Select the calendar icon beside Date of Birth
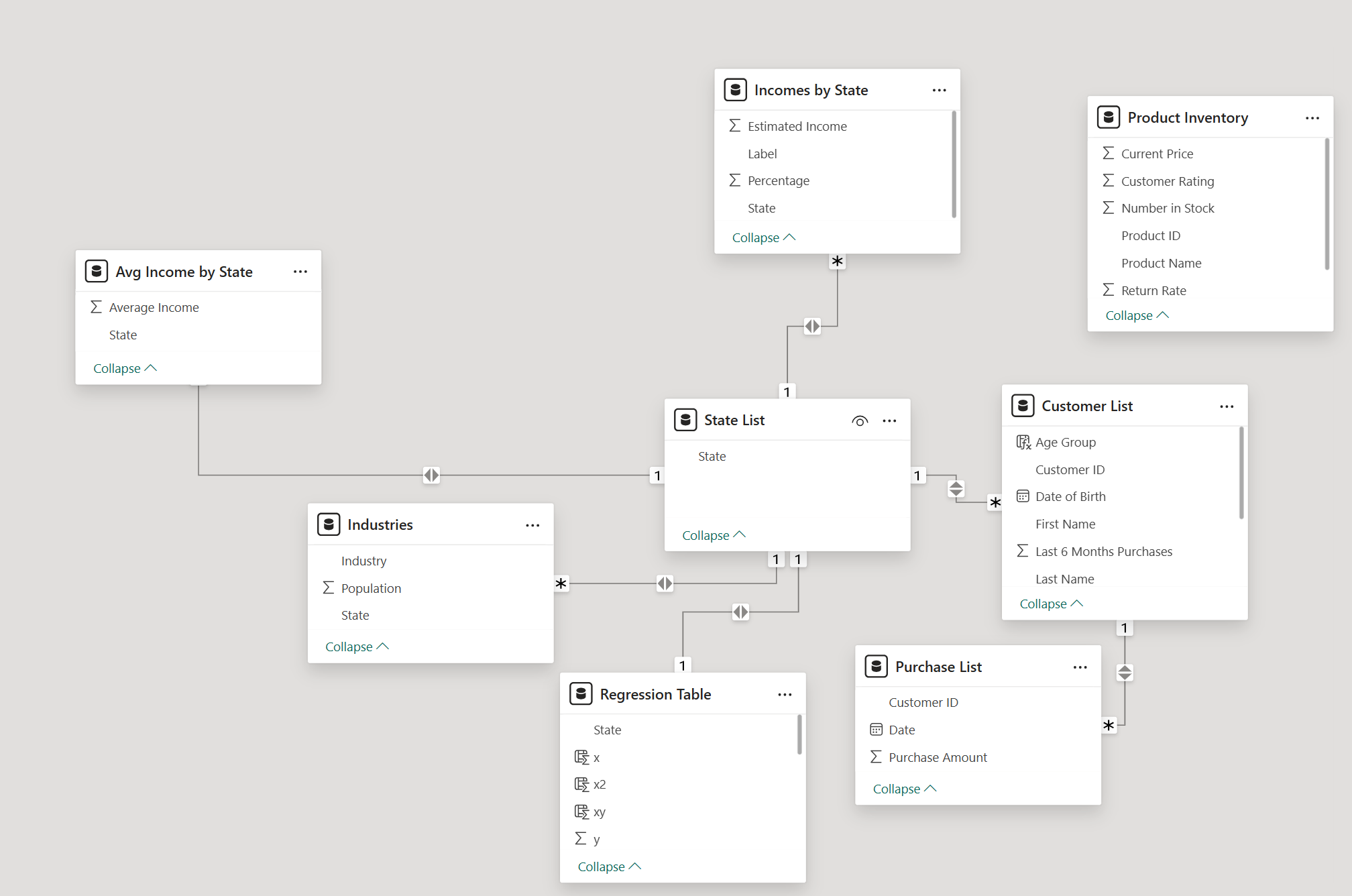This screenshot has width=1352, height=896. [1023, 496]
